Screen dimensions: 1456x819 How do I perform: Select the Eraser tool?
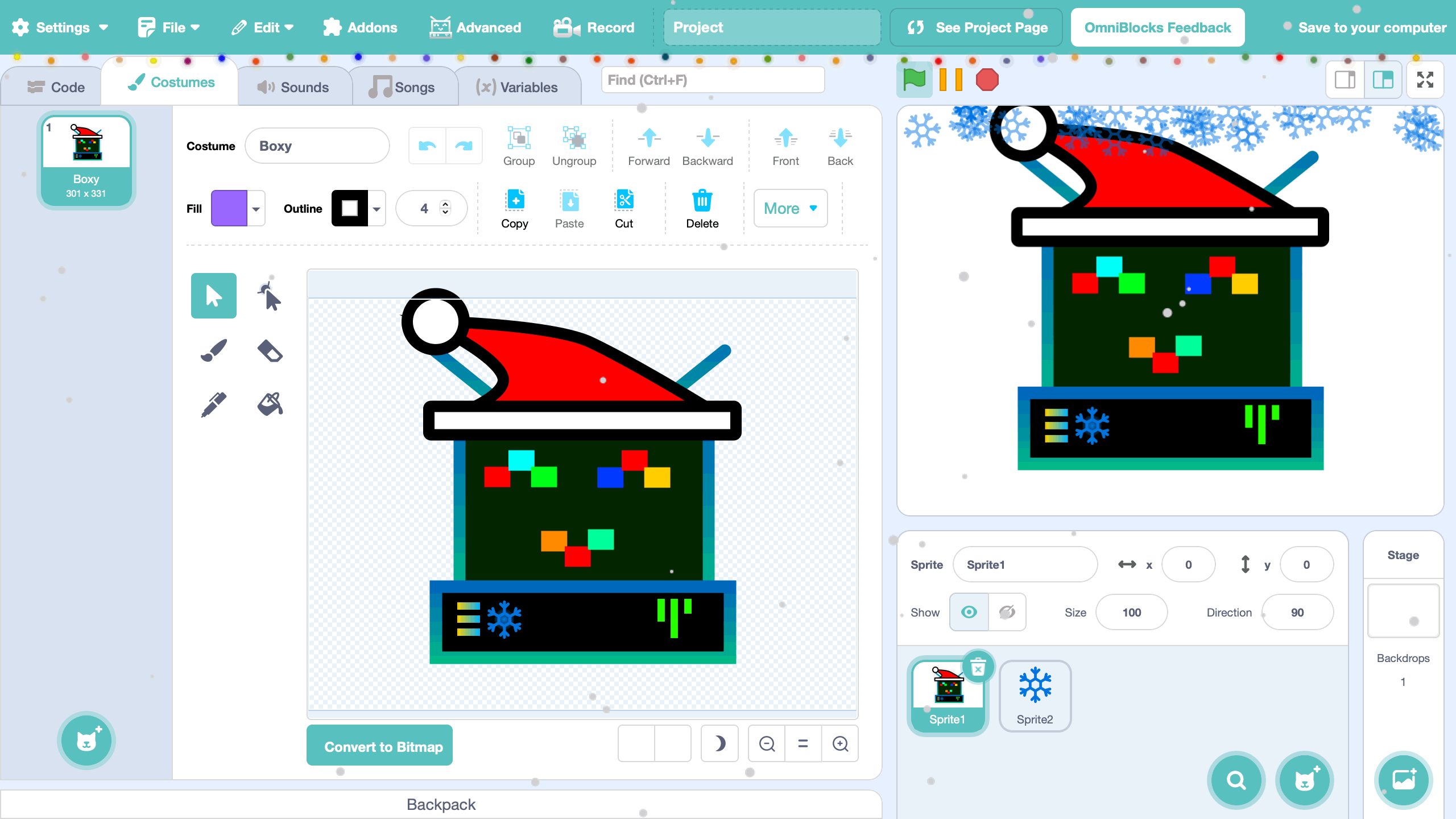270,350
